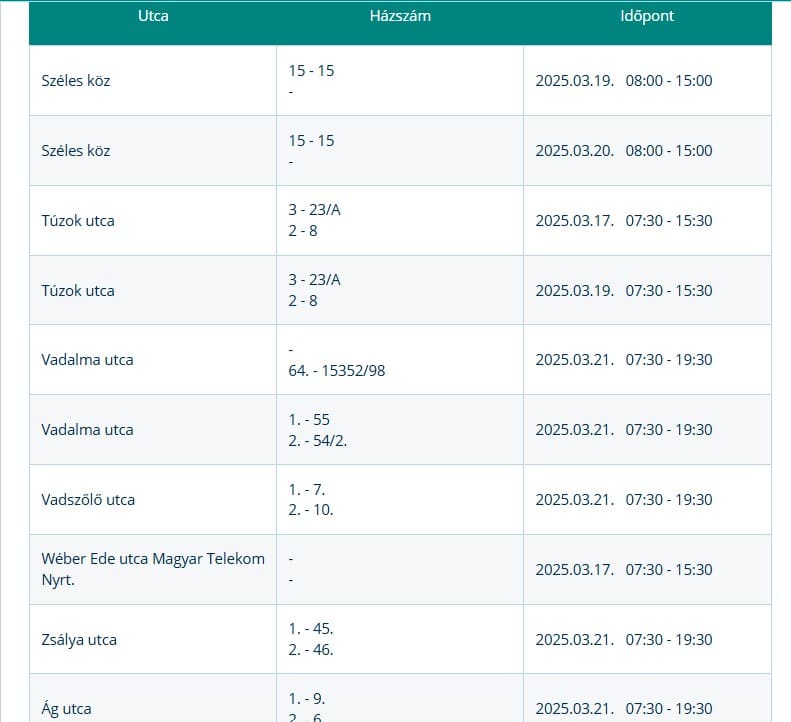
Task: Select the Zsálya utca street name
Action: coord(79,640)
